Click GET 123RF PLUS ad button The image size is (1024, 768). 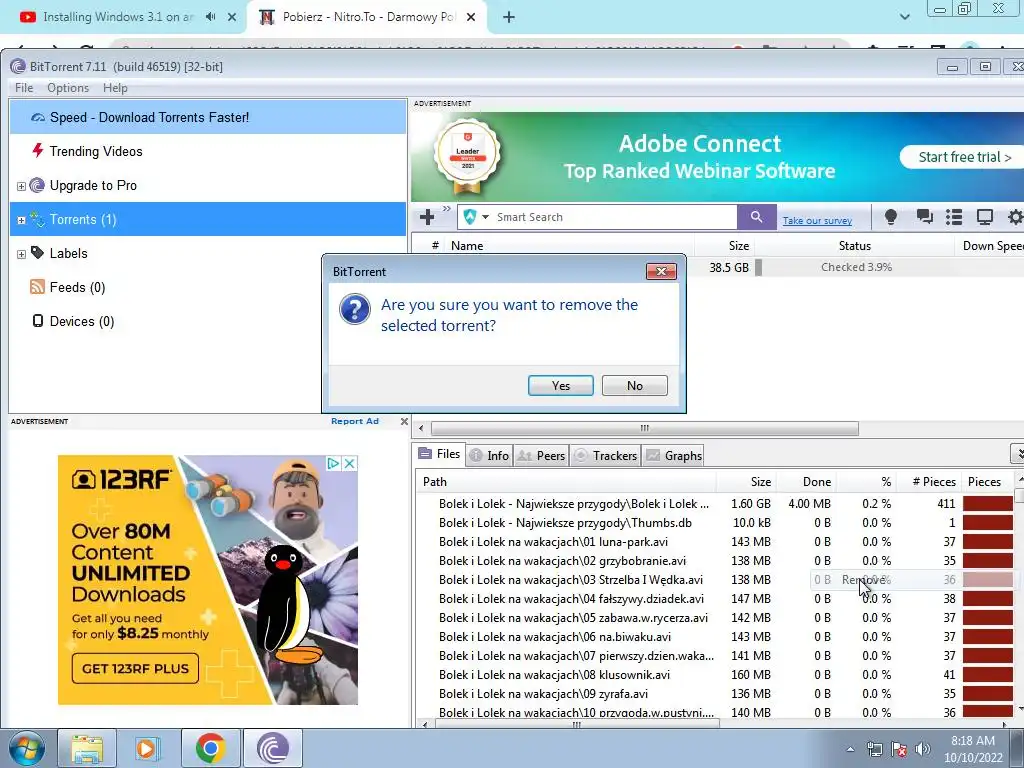(135, 669)
